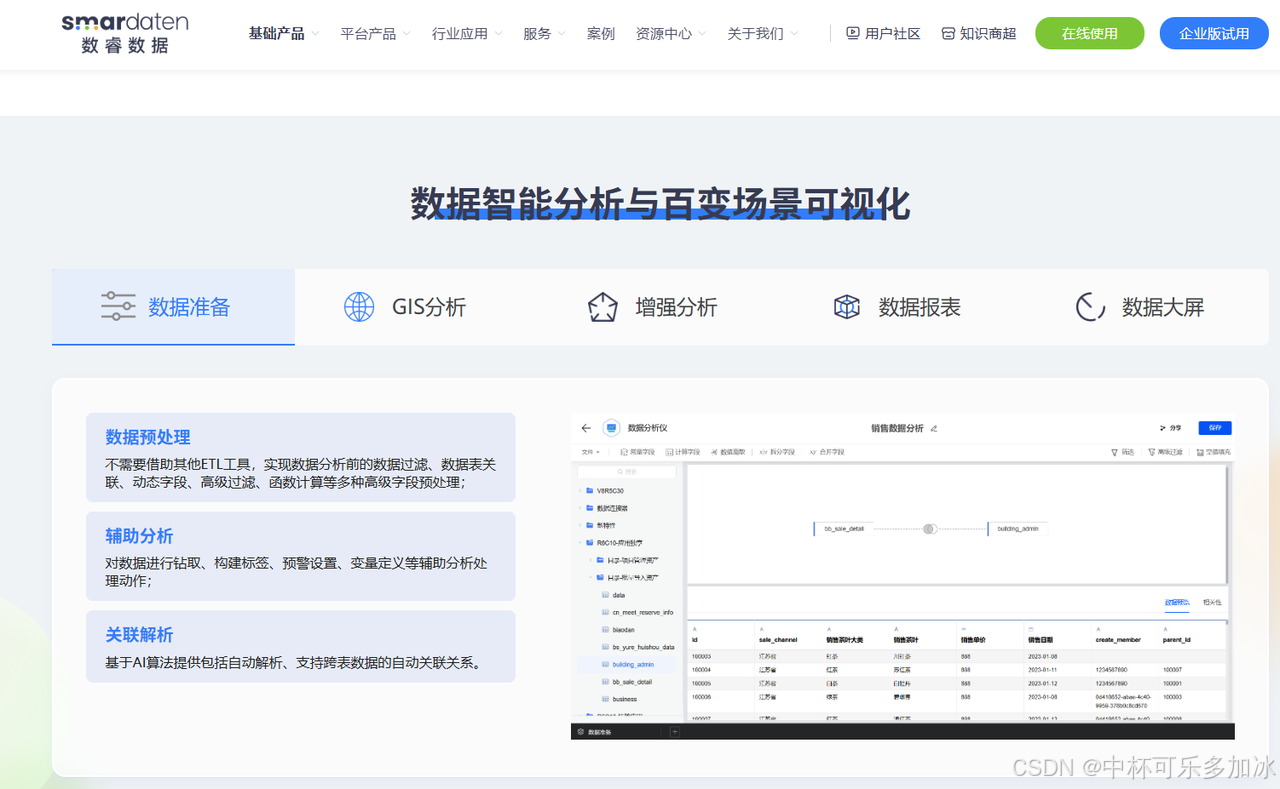Image resolution: width=1280 pixels, height=789 pixels.
Task: Click the 数据报表 cube icon
Action: [x=846, y=306]
